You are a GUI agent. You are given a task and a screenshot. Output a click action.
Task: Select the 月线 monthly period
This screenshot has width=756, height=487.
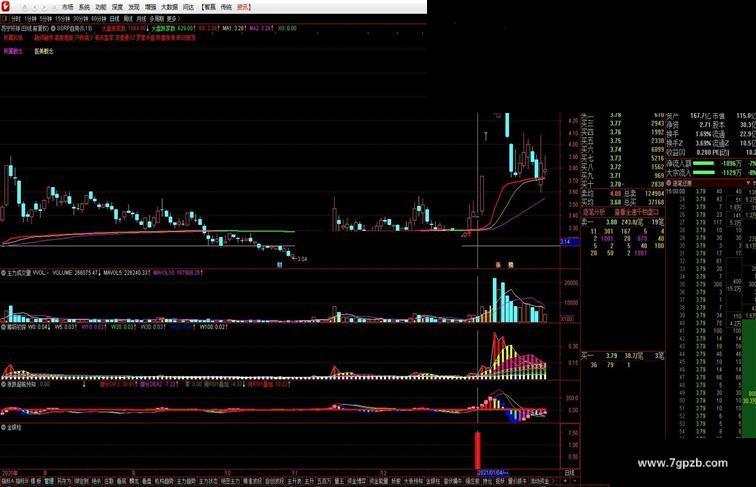[141, 18]
